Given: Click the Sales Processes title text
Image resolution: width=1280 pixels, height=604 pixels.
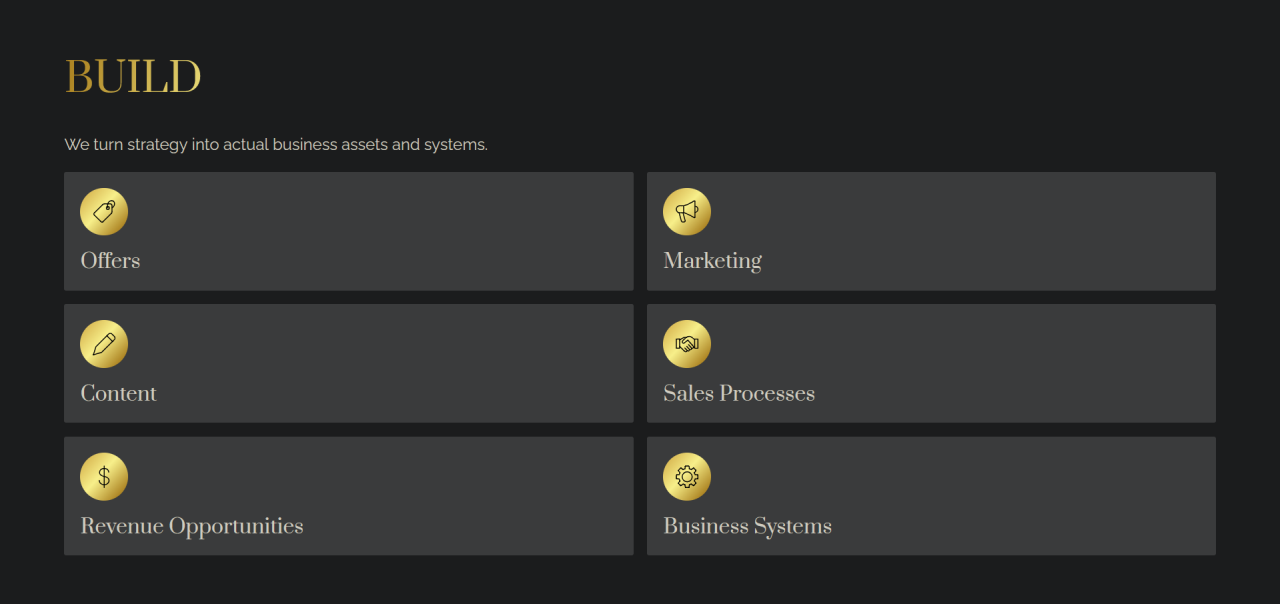Looking at the screenshot, I should click(739, 393).
